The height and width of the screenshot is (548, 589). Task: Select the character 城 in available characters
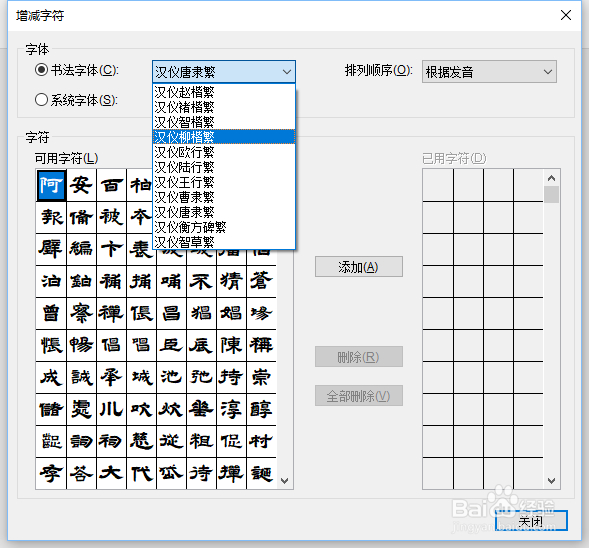pos(141,377)
